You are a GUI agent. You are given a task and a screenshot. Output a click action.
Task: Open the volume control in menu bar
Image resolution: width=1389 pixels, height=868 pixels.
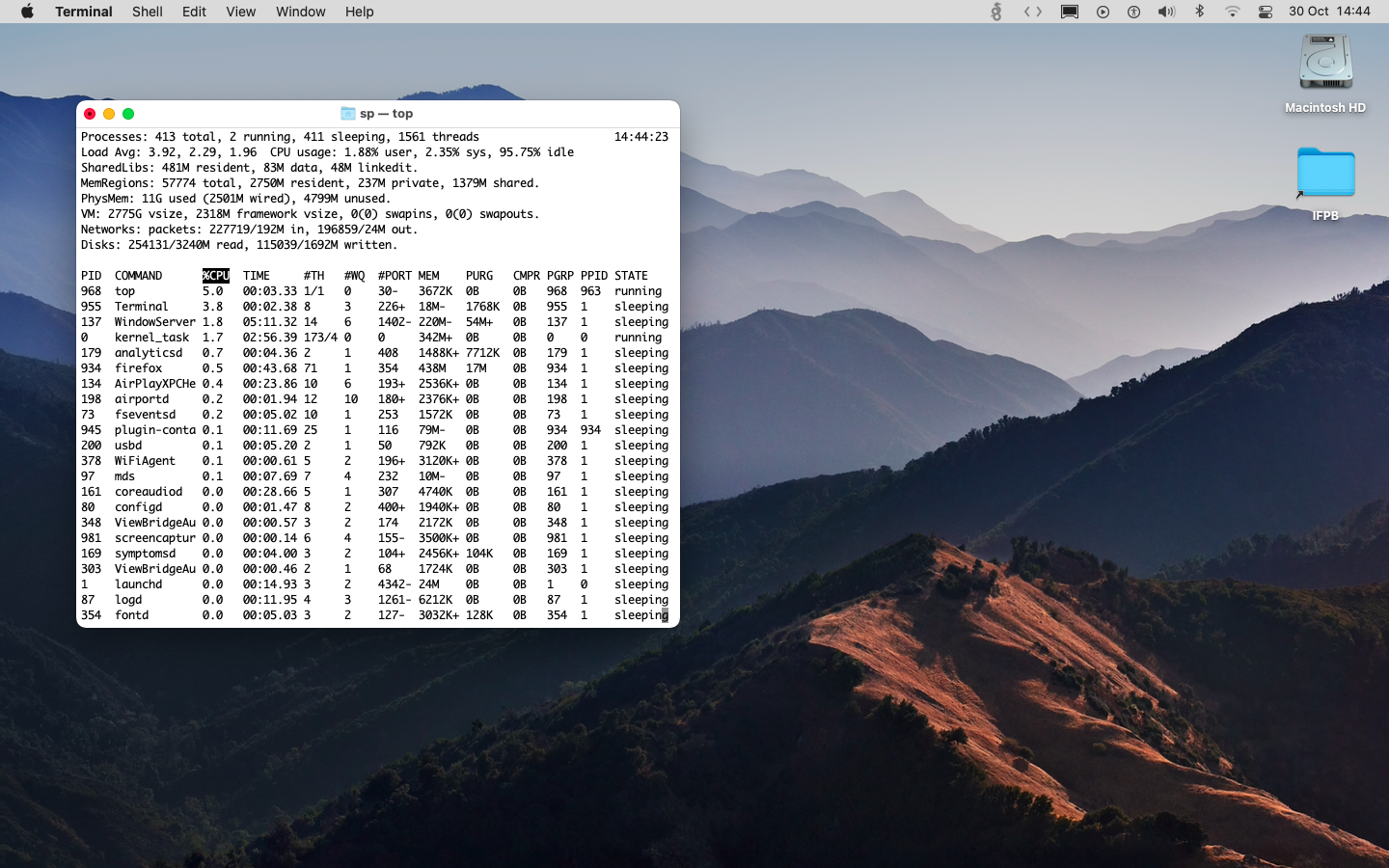tap(1166, 12)
